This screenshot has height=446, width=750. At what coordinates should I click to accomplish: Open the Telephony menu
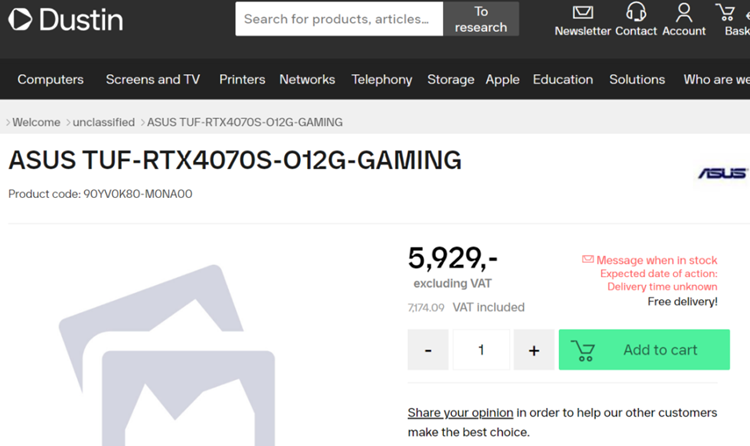tap(382, 79)
